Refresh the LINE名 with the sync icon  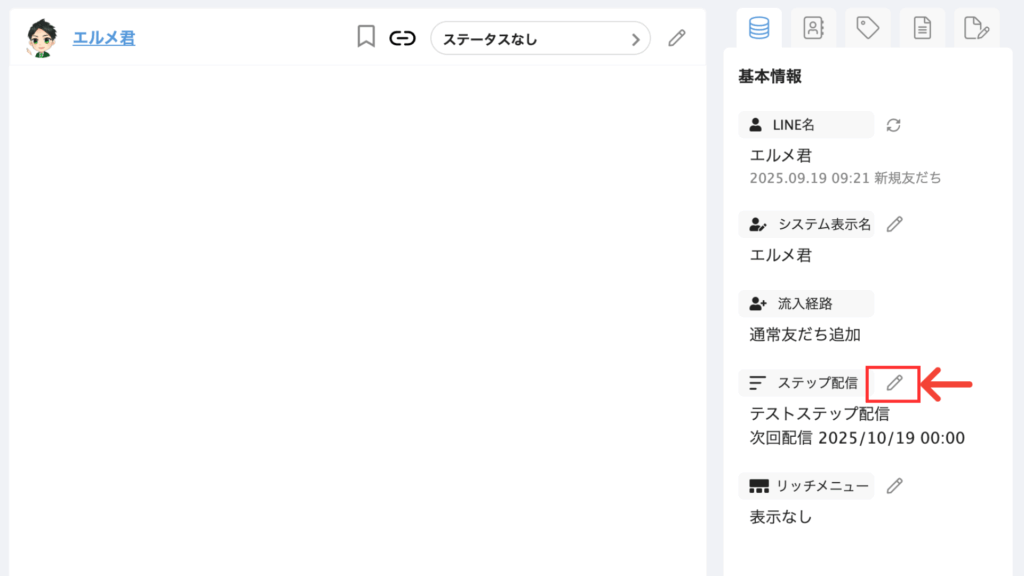pos(894,125)
